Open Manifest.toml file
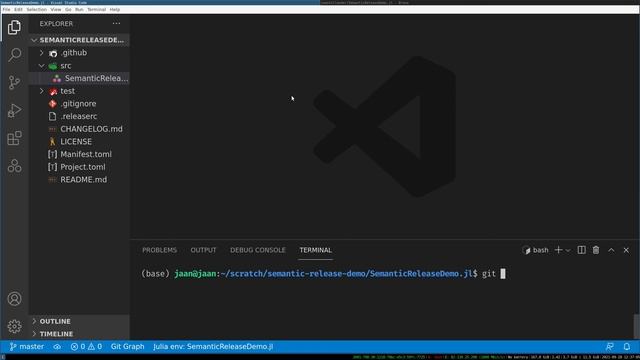The image size is (640, 360). [79, 154]
